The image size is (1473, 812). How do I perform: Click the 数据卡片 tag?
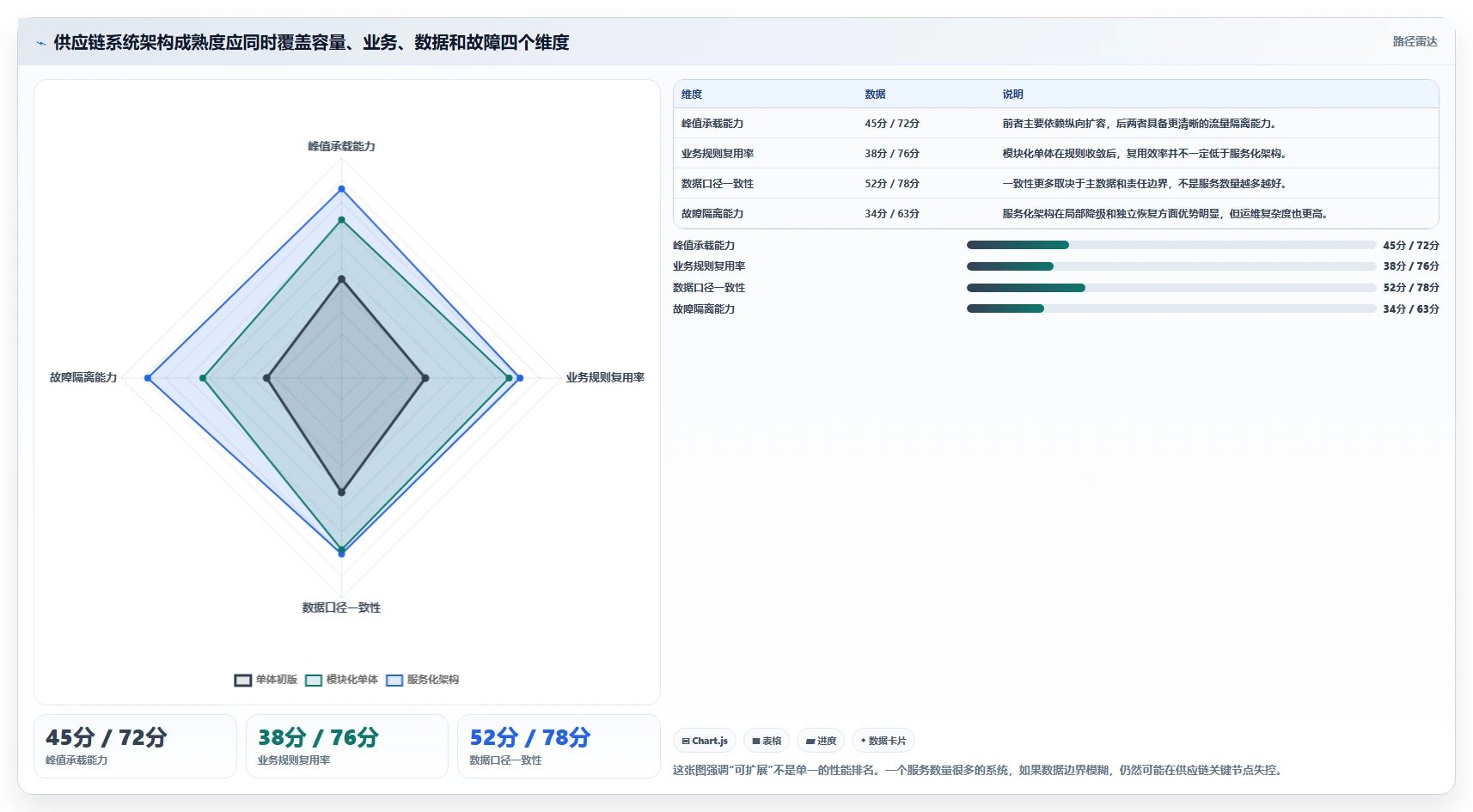(x=883, y=741)
